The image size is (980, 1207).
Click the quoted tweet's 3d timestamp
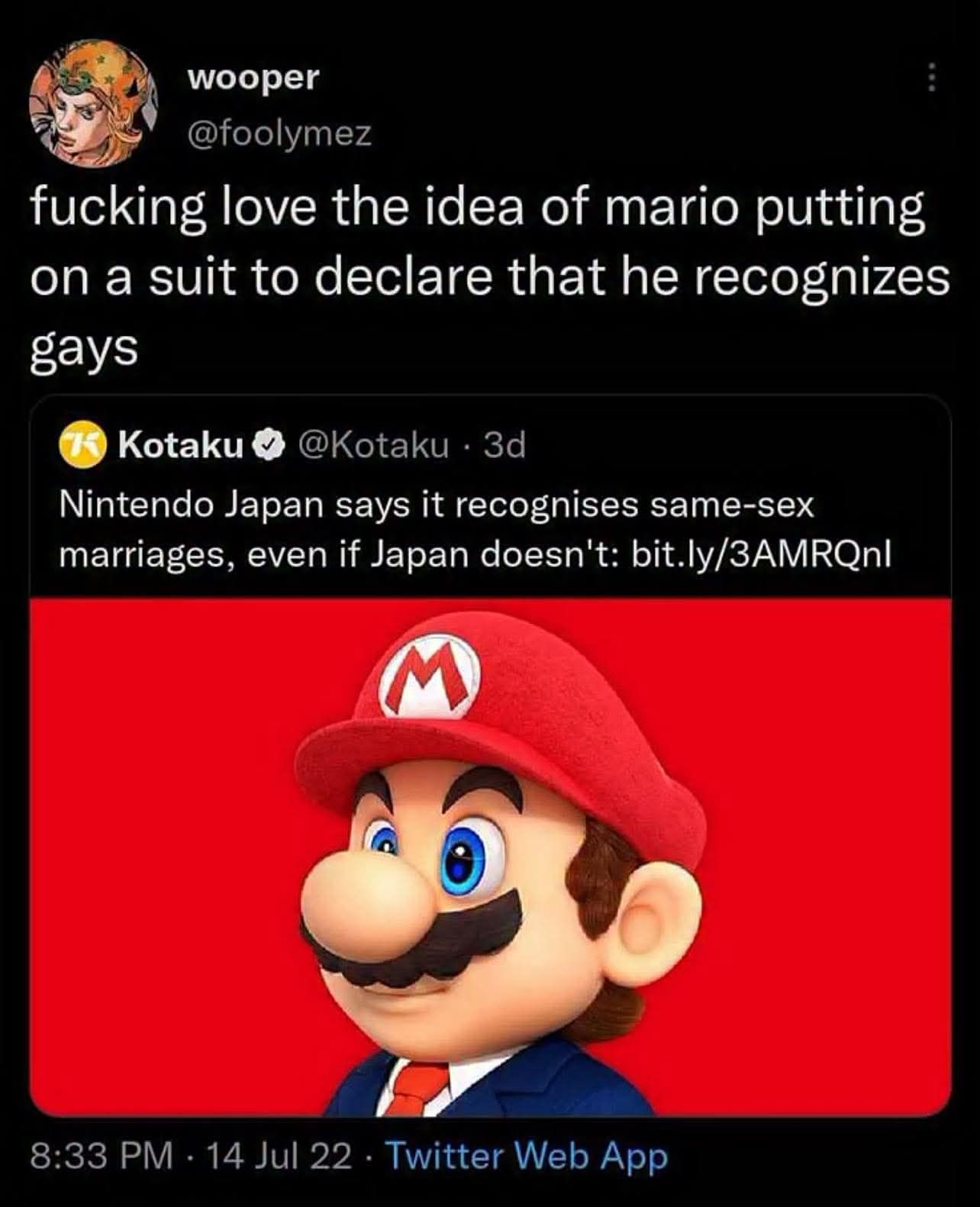point(505,444)
